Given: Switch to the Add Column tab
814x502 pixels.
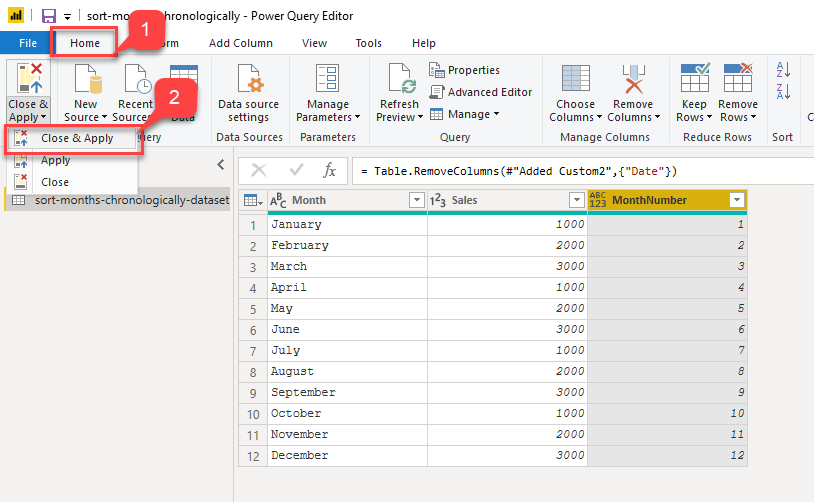Looking at the screenshot, I should [x=240, y=43].
